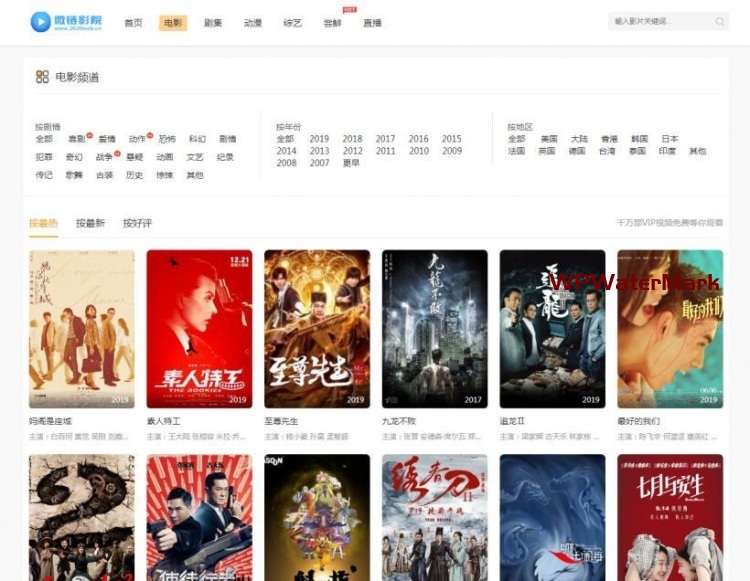This screenshot has height=581, width=750.
Task: Filter genre by 纪录
Action: coord(225,157)
